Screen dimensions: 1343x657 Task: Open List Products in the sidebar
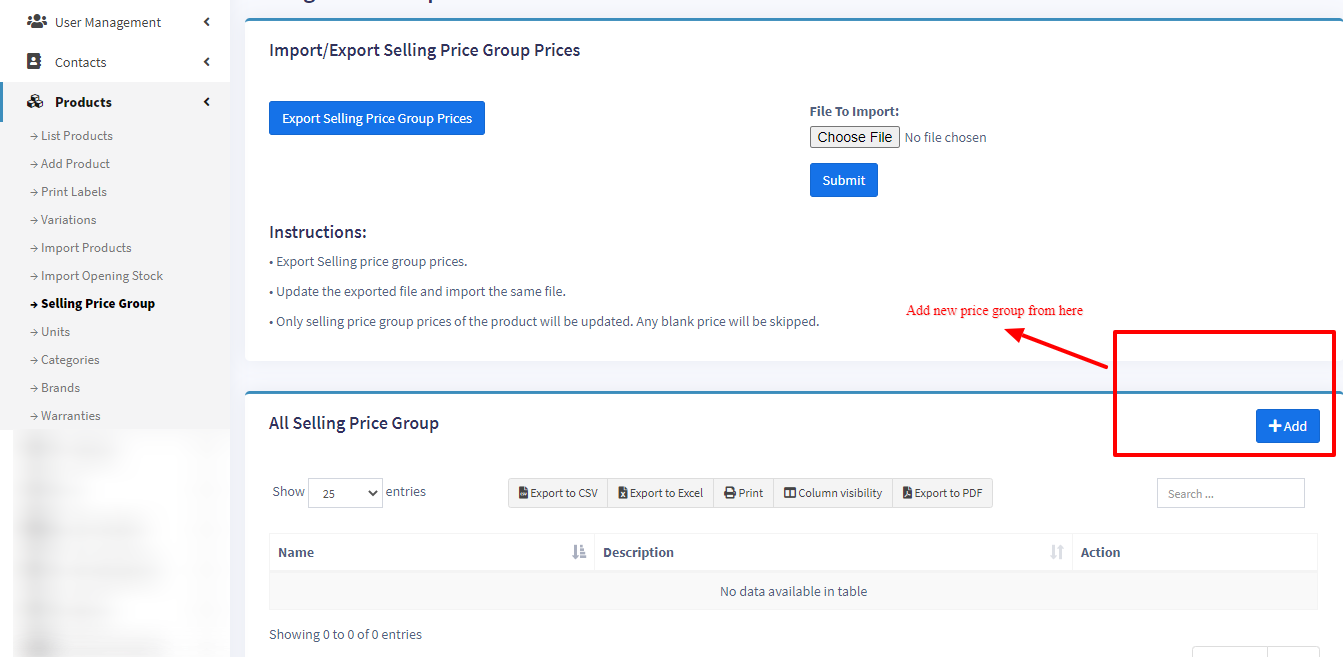click(x=76, y=136)
